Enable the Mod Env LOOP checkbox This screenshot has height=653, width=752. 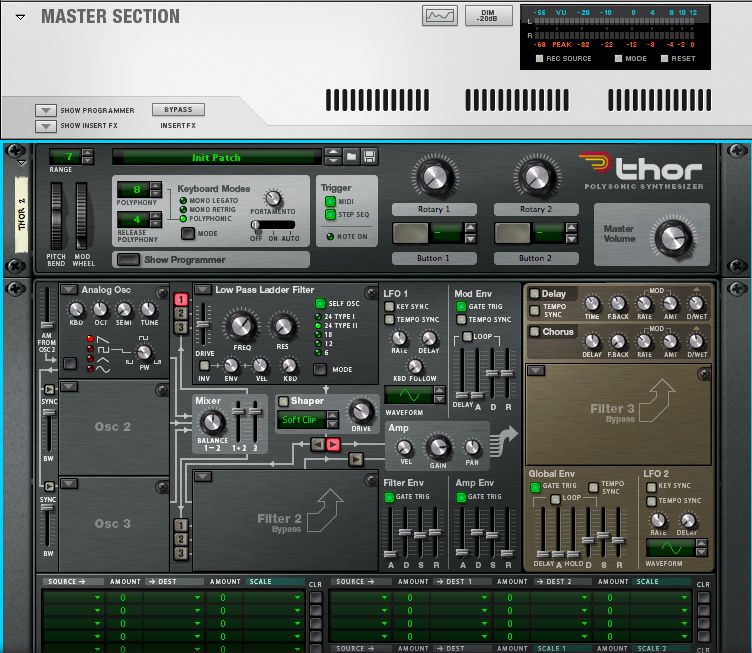coord(467,337)
